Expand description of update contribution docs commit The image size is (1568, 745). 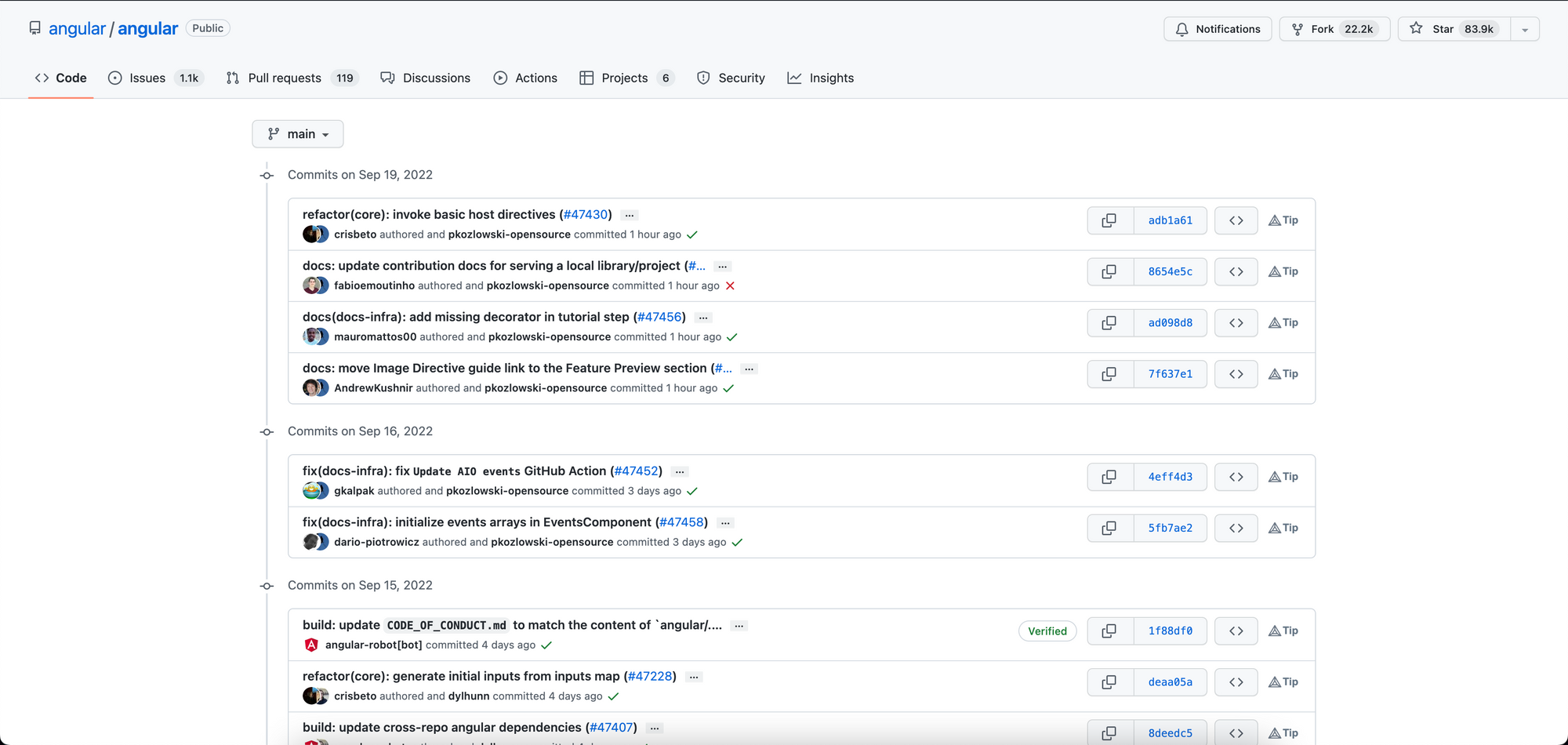pyautogui.click(x=723, y=267)
